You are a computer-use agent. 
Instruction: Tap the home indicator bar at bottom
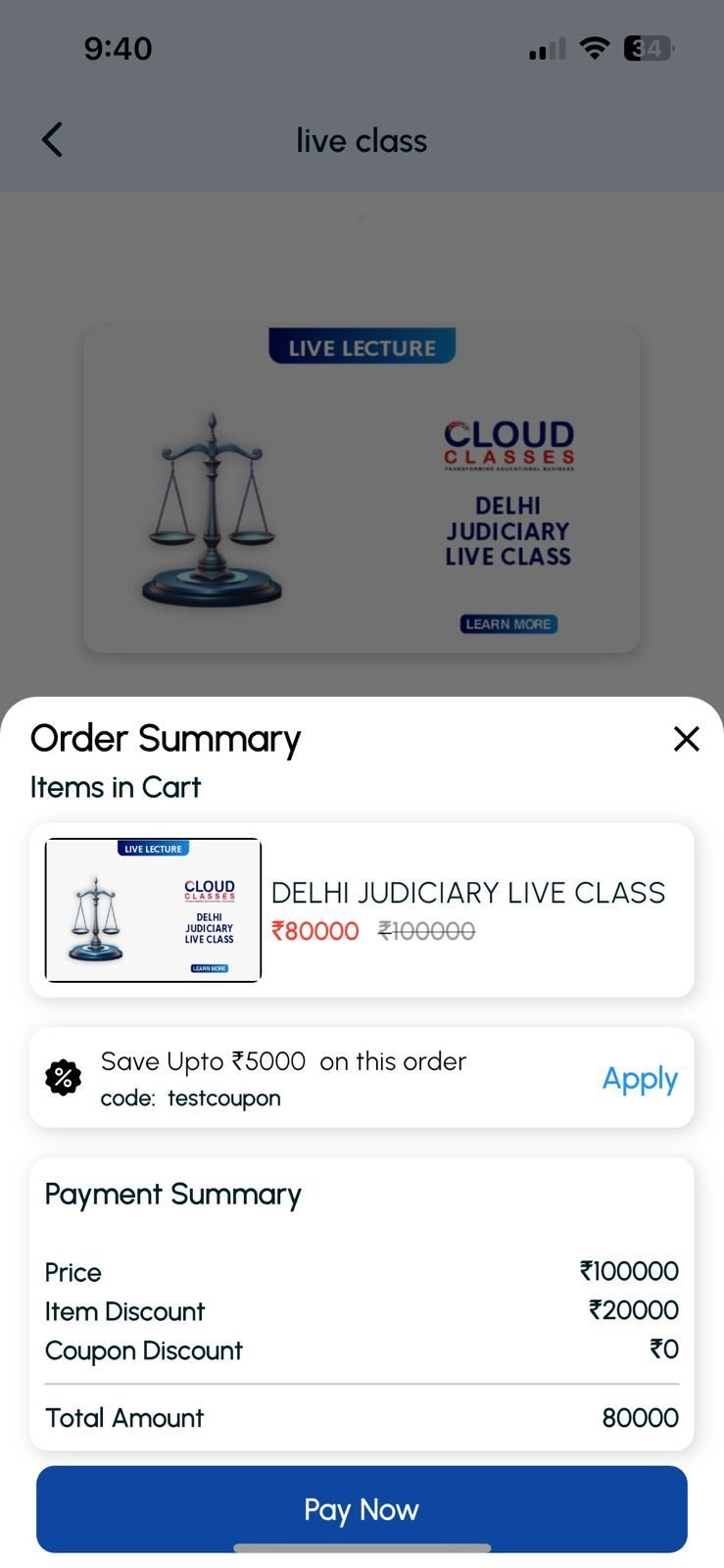click(x=362, y=1548)
